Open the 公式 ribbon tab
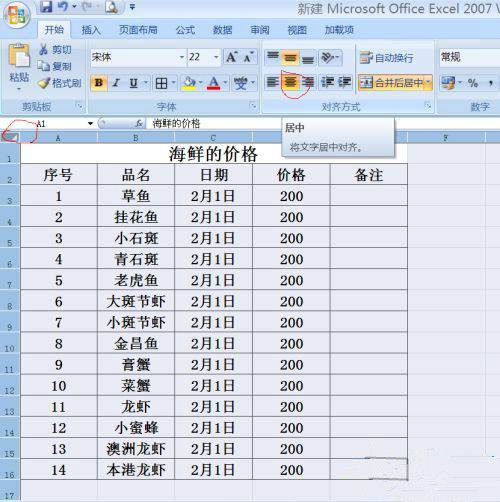Image resolution: width=500 pixels, height=502 pixels. click(185, 30)
